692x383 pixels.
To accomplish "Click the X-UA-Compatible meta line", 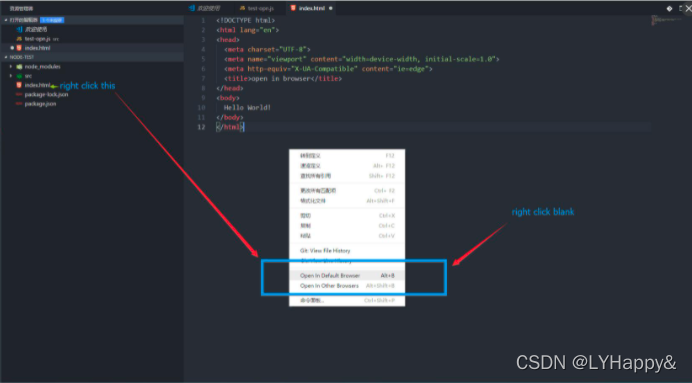I will click(328, 69).
